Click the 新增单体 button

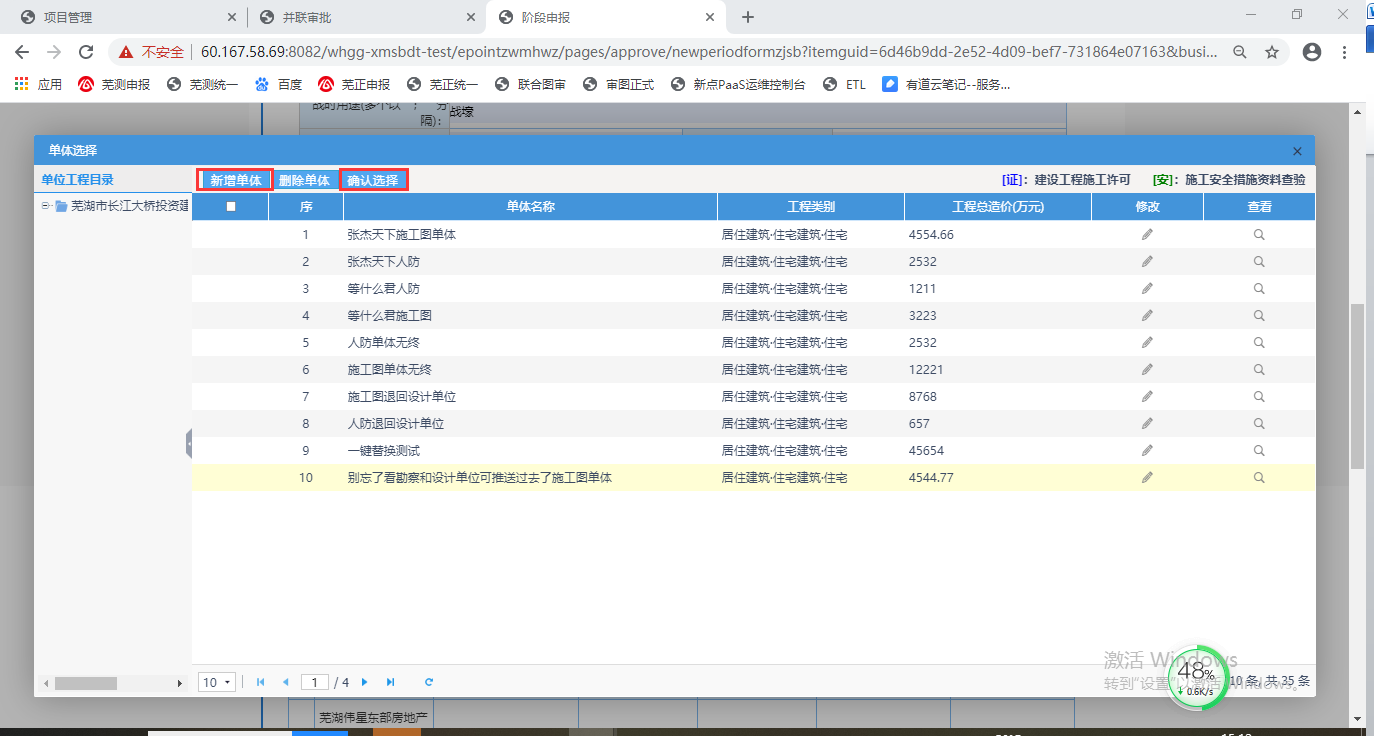point(235,180)
